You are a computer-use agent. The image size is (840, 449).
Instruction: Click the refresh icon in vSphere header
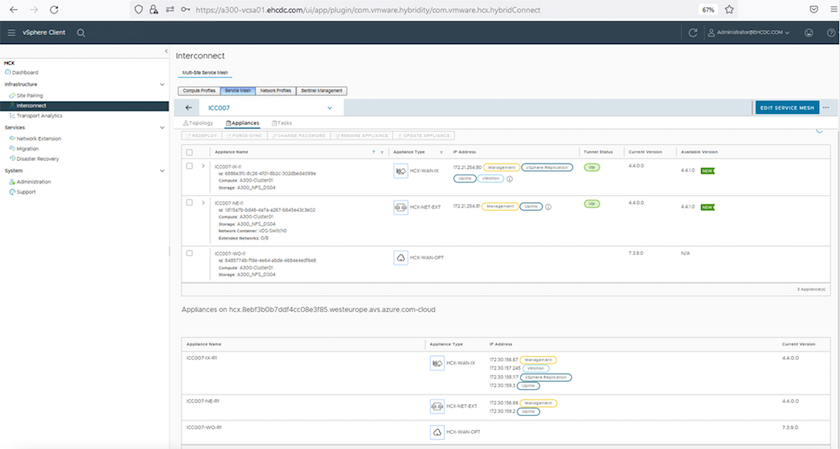[x=693, y=33]
